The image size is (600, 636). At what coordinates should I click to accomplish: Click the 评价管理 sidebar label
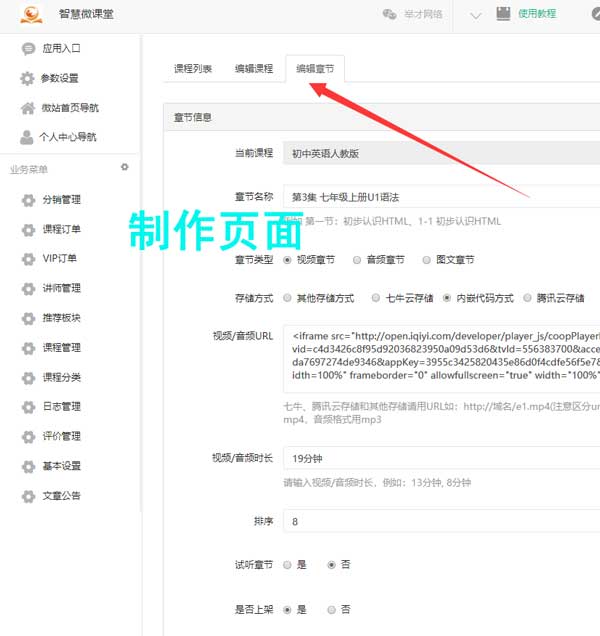click(x=62, y=436)
